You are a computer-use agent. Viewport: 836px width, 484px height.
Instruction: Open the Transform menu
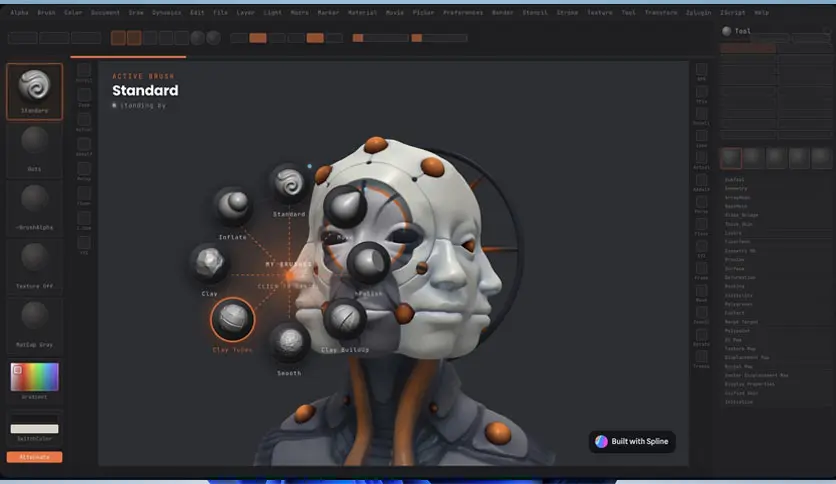[x=661, y=12]
